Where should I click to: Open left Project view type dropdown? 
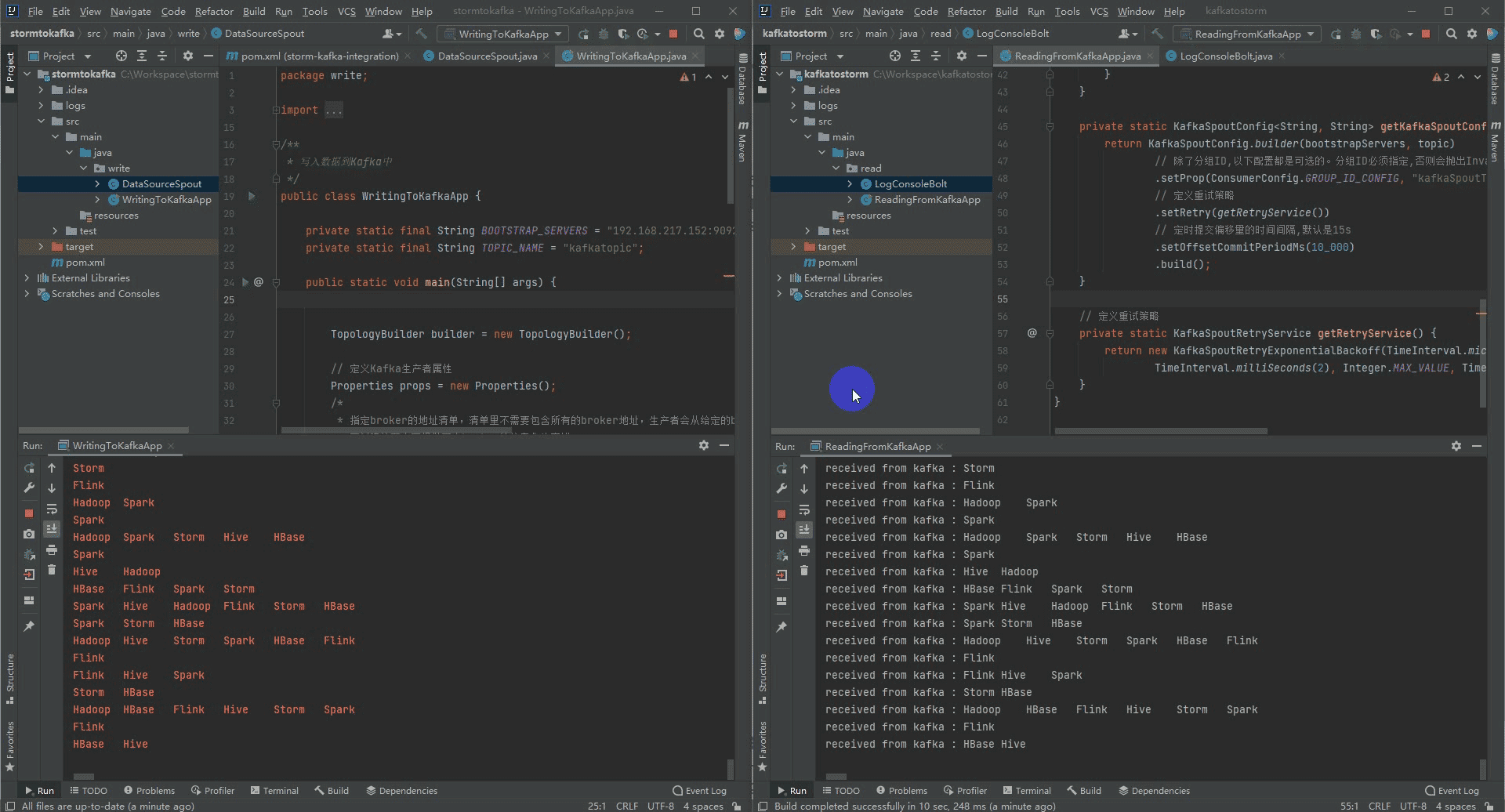point(60,56)
